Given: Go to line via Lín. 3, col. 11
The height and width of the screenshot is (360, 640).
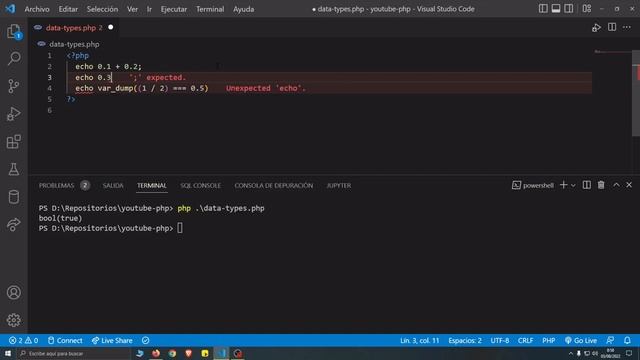Looking at the screenshot, I should pyautogui.click(x=420, y=340).
